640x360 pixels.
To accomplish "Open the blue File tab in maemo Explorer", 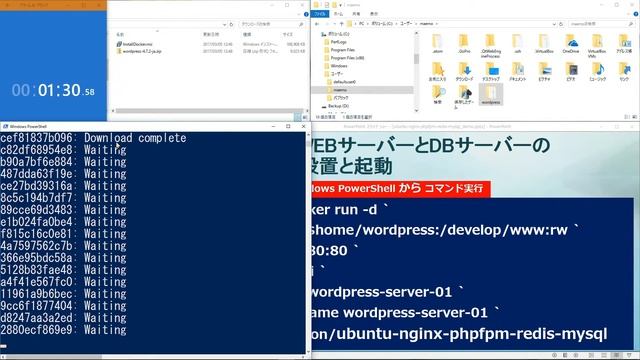I will pos(320,14).
